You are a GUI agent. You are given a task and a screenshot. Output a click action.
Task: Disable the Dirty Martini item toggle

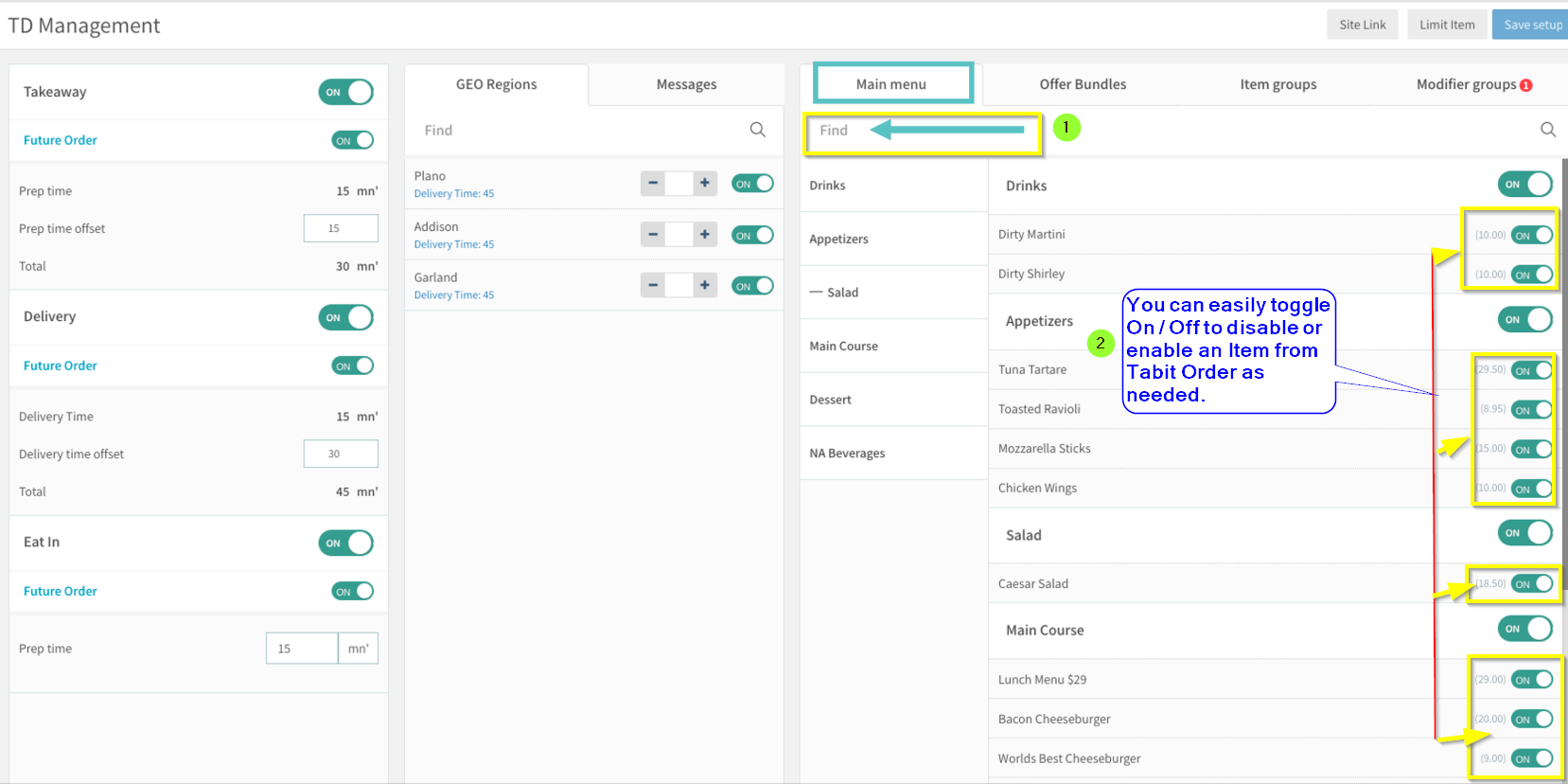click(1531, 235)
